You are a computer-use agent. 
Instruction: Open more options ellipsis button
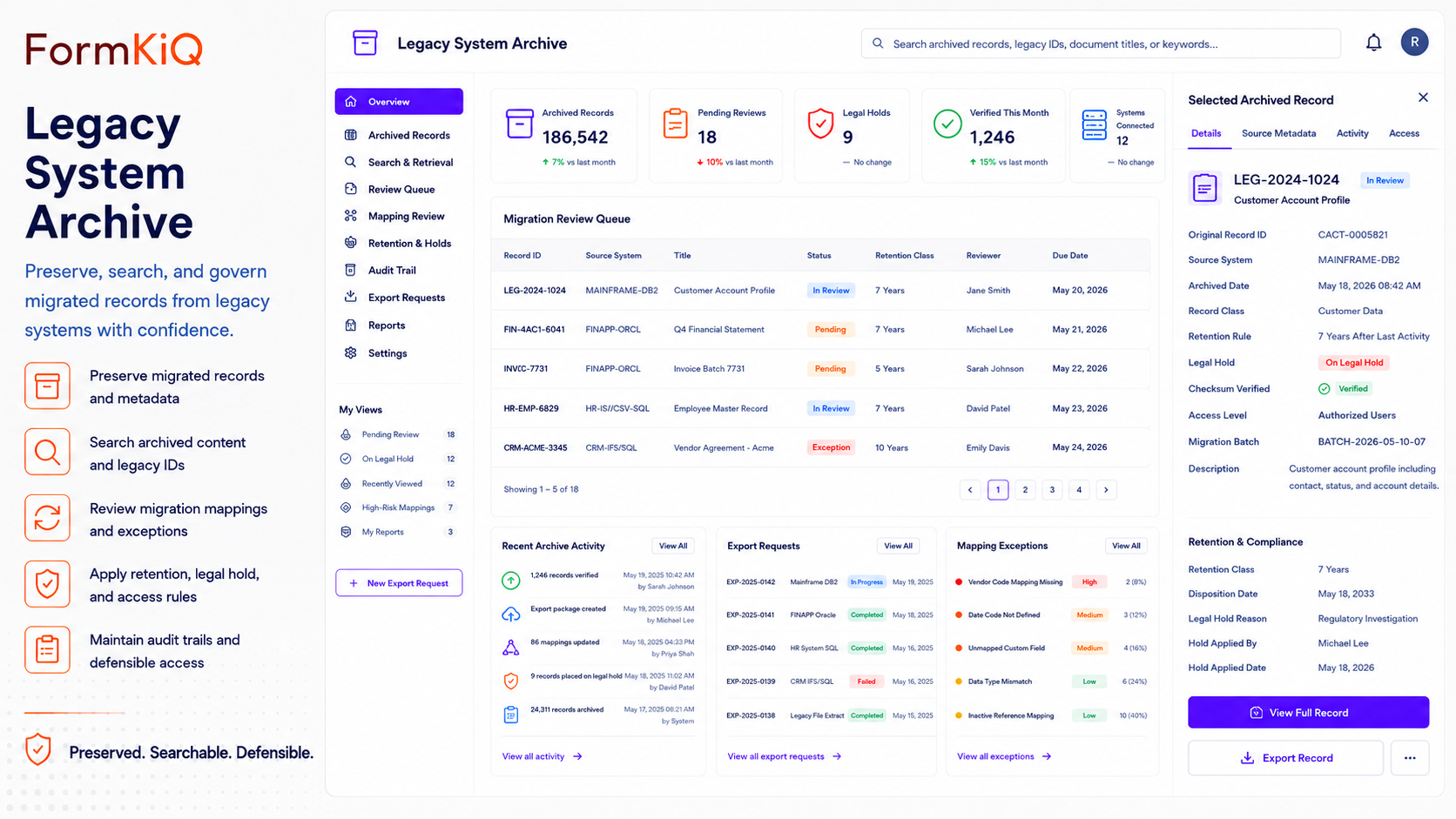point(1410,758)
